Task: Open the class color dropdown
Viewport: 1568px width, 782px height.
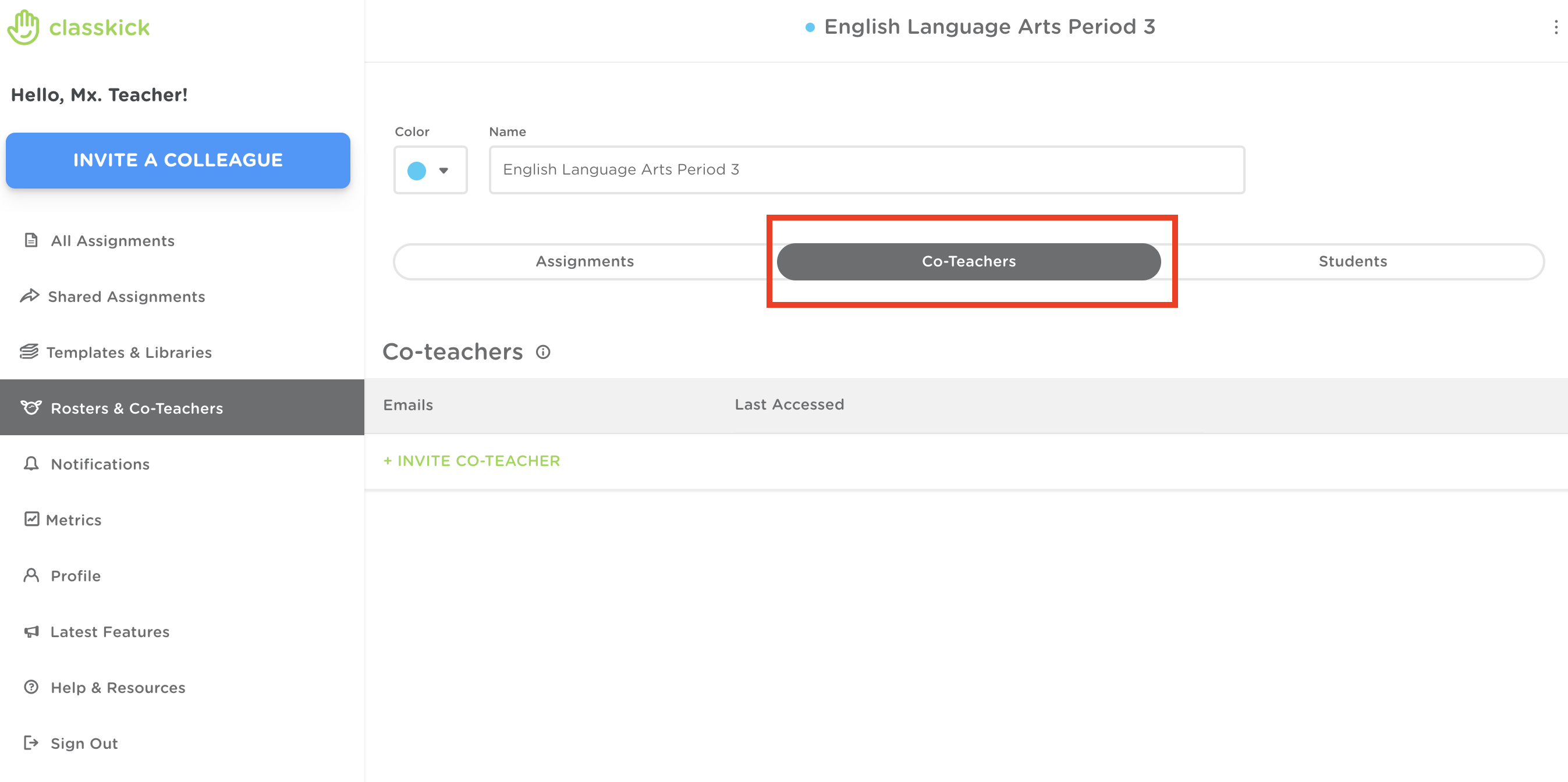Action: point(444,170)
